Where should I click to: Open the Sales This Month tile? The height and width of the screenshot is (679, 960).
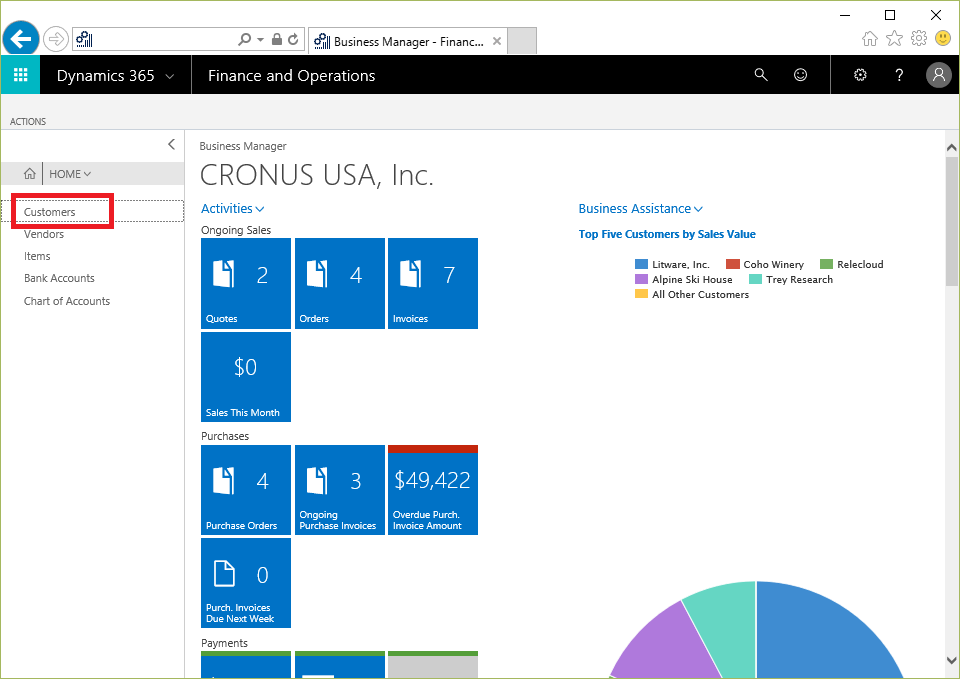[246, 377]
